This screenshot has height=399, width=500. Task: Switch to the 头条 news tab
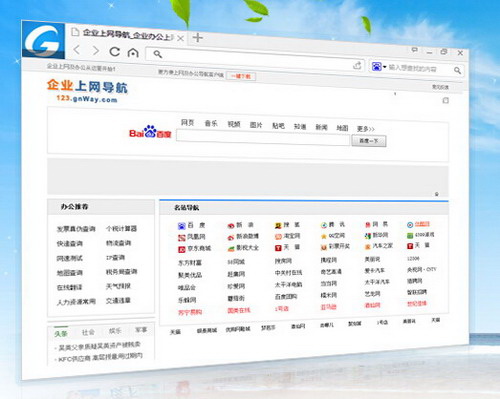(61, 333)
